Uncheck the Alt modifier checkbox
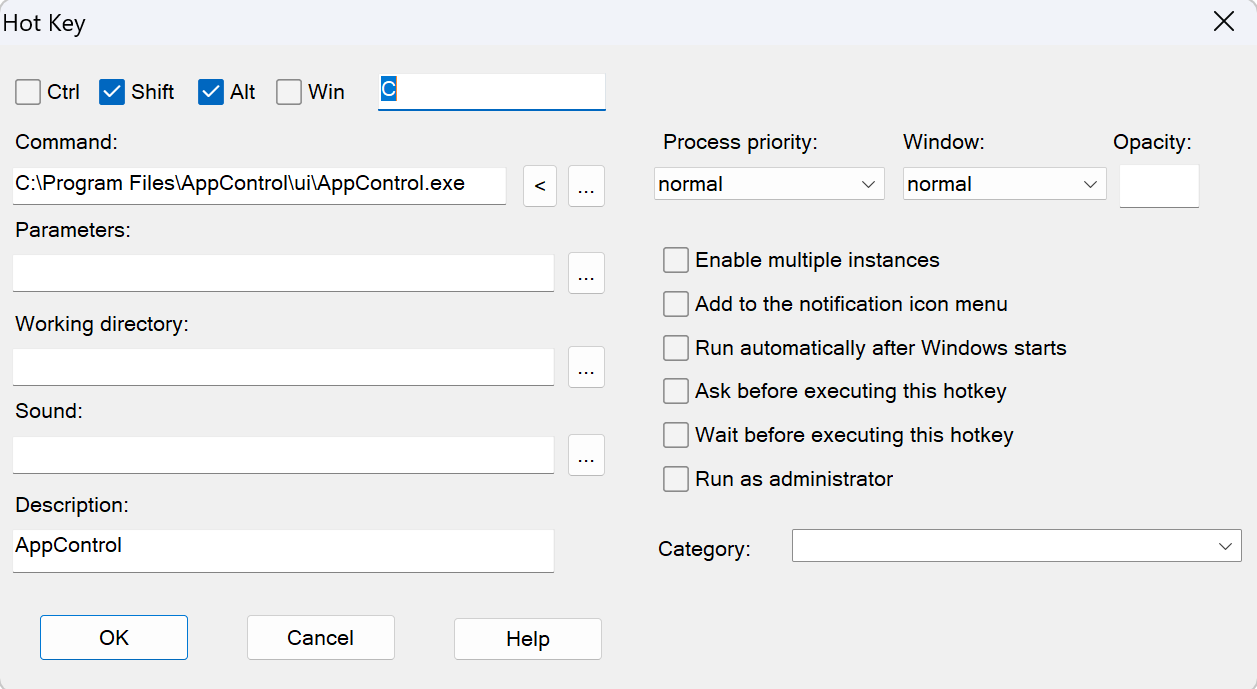 tap(210, 92)
